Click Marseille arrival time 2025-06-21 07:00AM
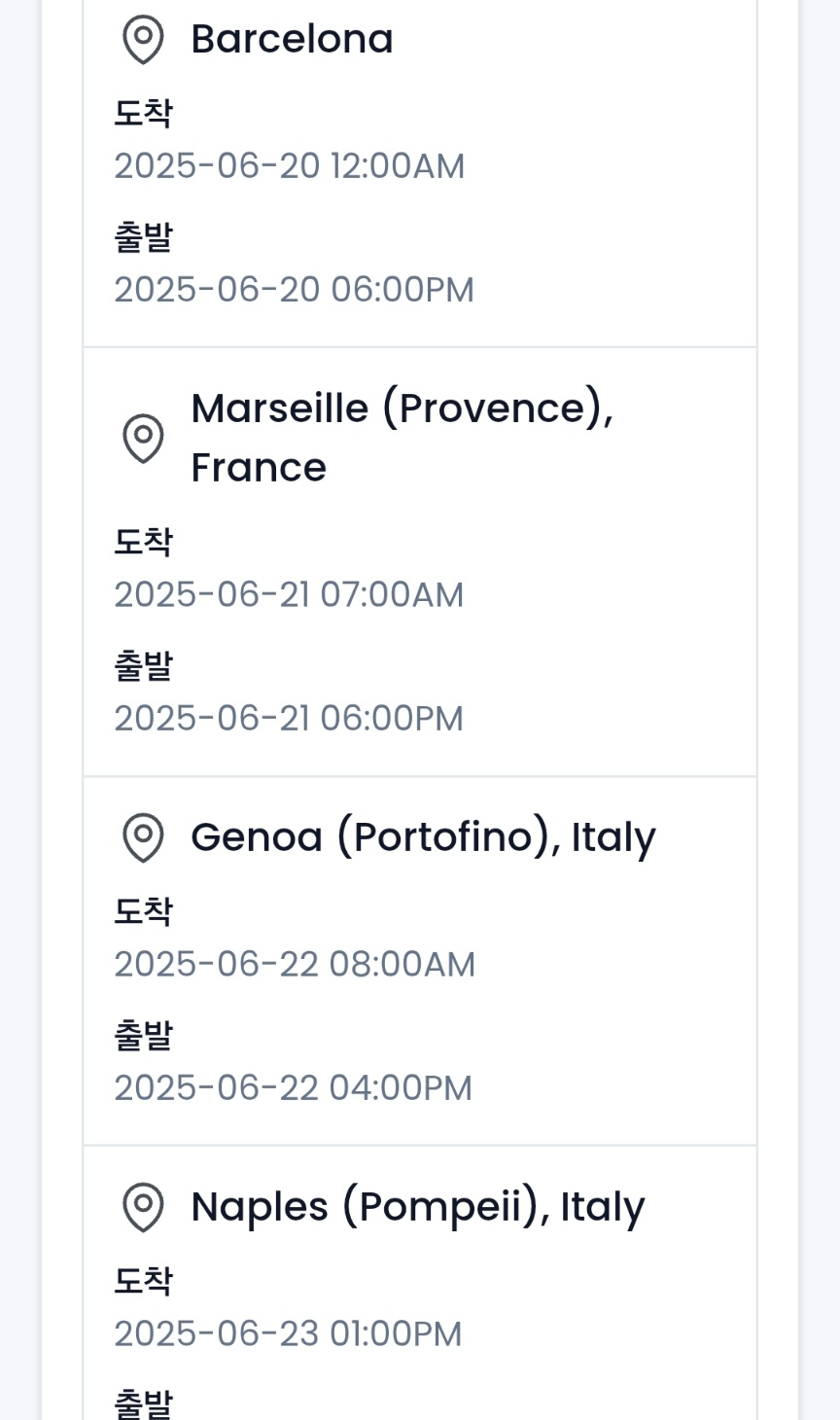This screenshot has width=840, height=1420. click(290, 595)
